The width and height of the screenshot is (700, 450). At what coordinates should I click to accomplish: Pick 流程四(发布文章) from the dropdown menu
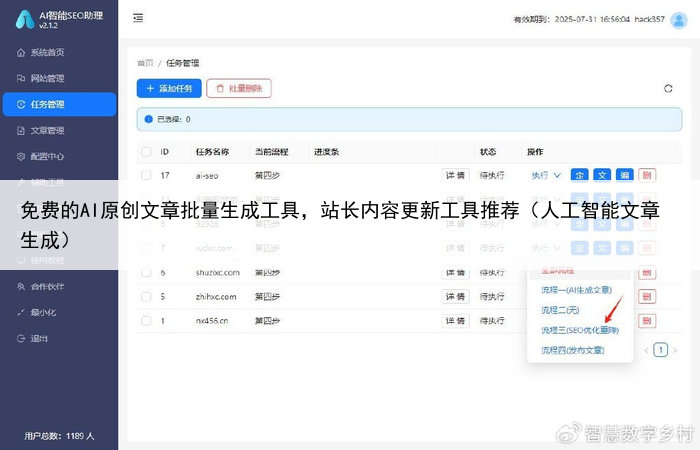point(573,350)
